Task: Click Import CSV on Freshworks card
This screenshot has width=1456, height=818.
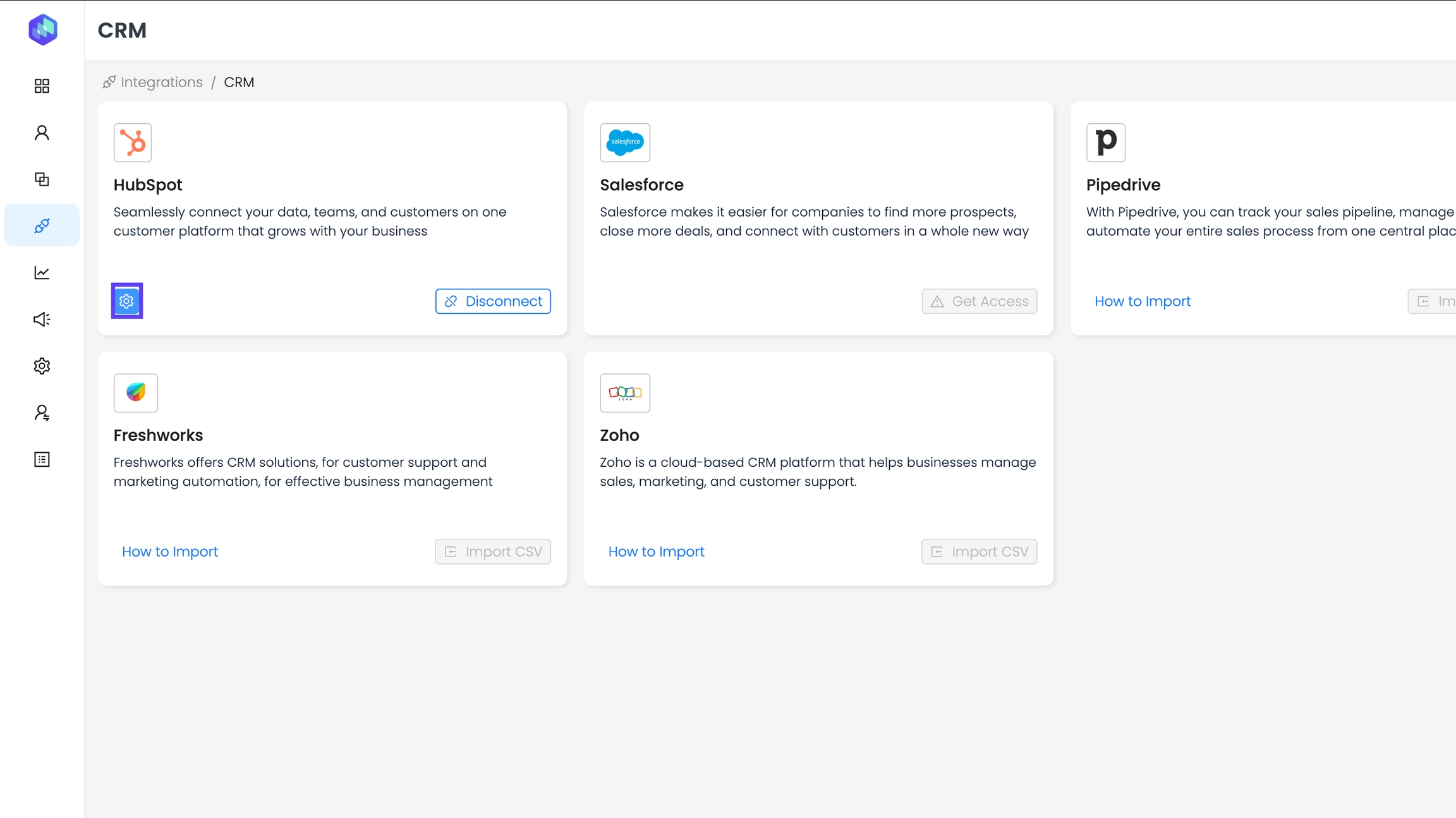Action: [x=493, y=551]
